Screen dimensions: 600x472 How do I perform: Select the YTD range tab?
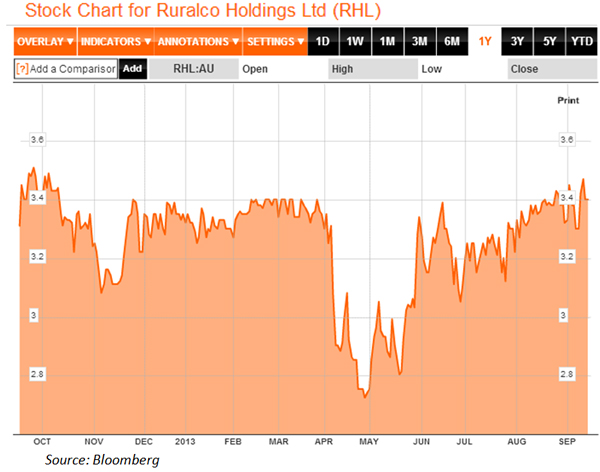tap(581, 42)
